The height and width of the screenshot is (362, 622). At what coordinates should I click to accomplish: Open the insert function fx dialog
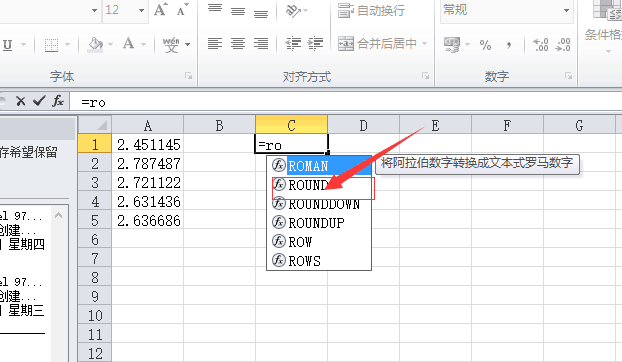click(58, 102)
